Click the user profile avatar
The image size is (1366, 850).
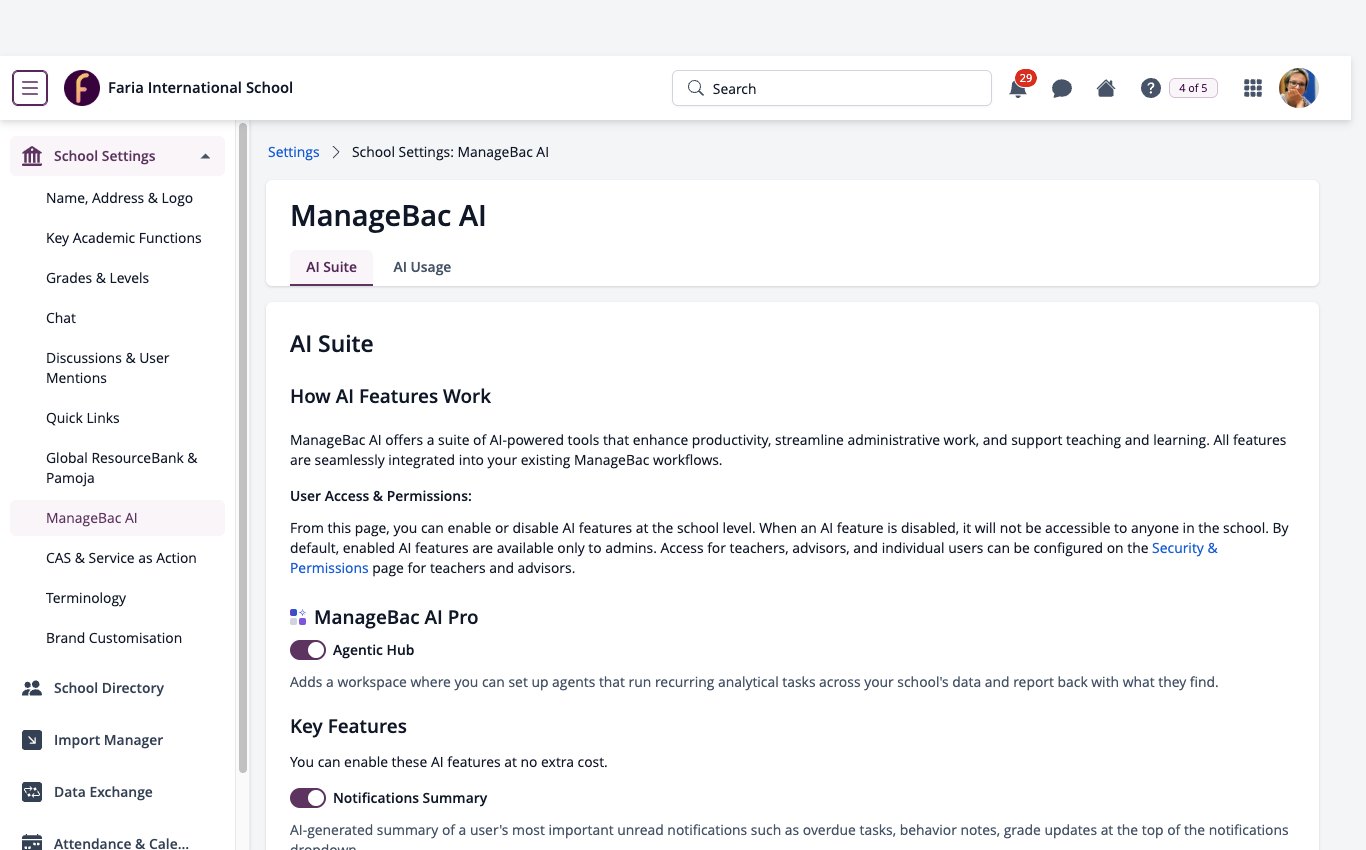pos(1299,88)
